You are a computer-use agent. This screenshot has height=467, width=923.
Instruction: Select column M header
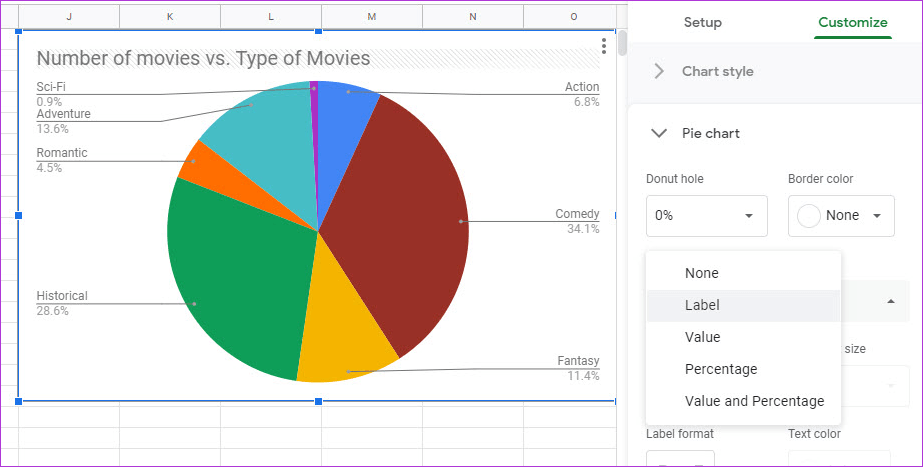(x=372, y=17)
